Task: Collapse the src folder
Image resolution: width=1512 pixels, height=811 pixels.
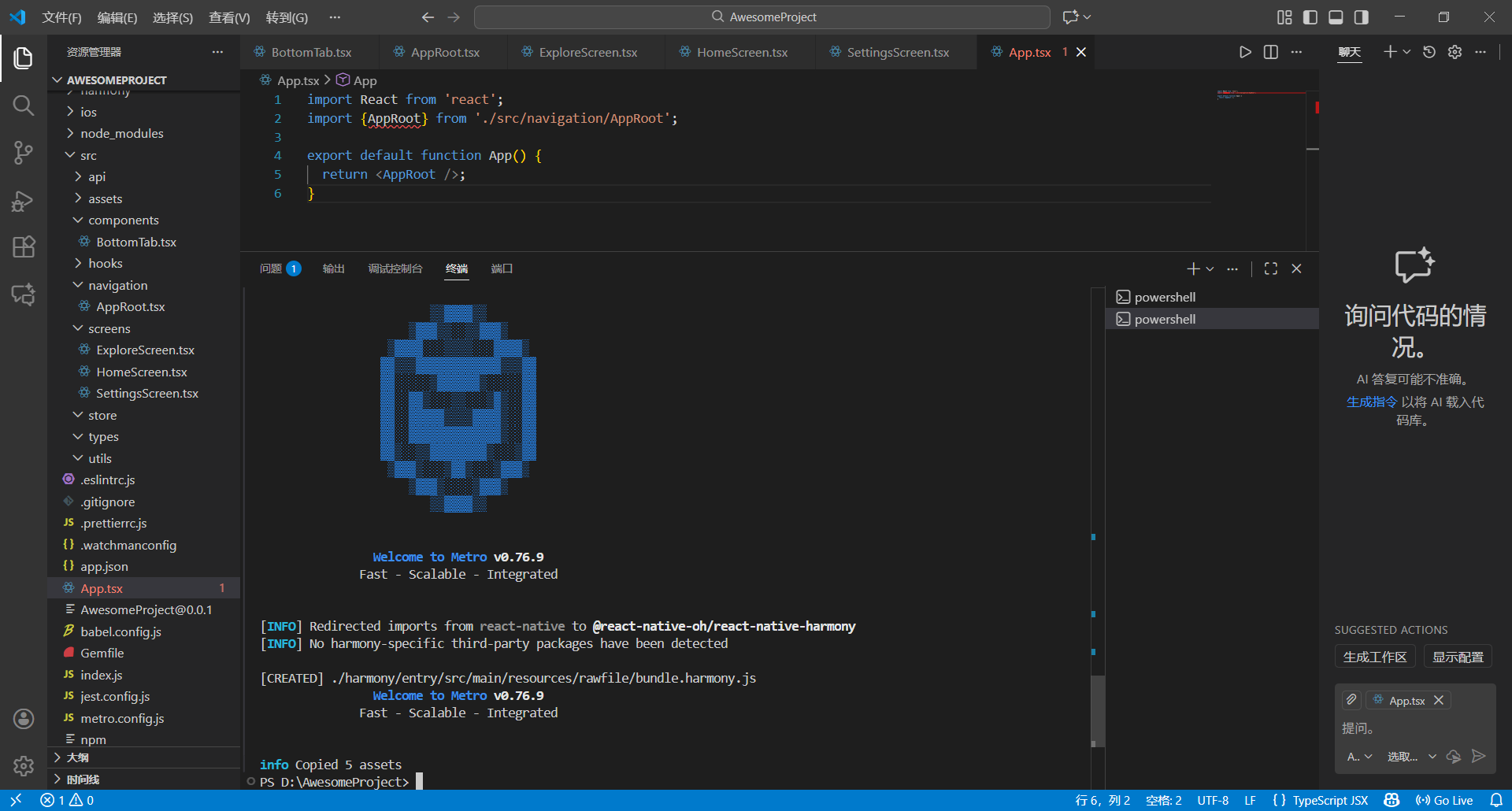Action: point(88,155)
